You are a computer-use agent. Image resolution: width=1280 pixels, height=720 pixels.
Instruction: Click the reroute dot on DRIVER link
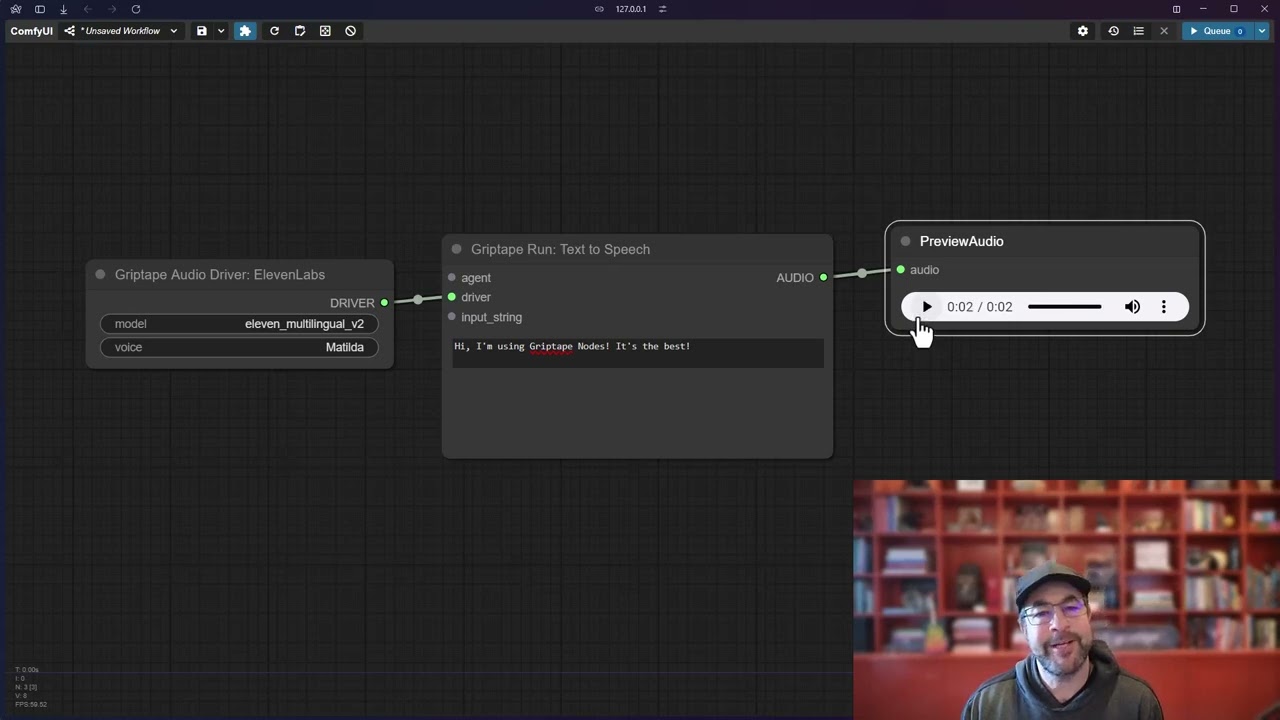[418, 299]
